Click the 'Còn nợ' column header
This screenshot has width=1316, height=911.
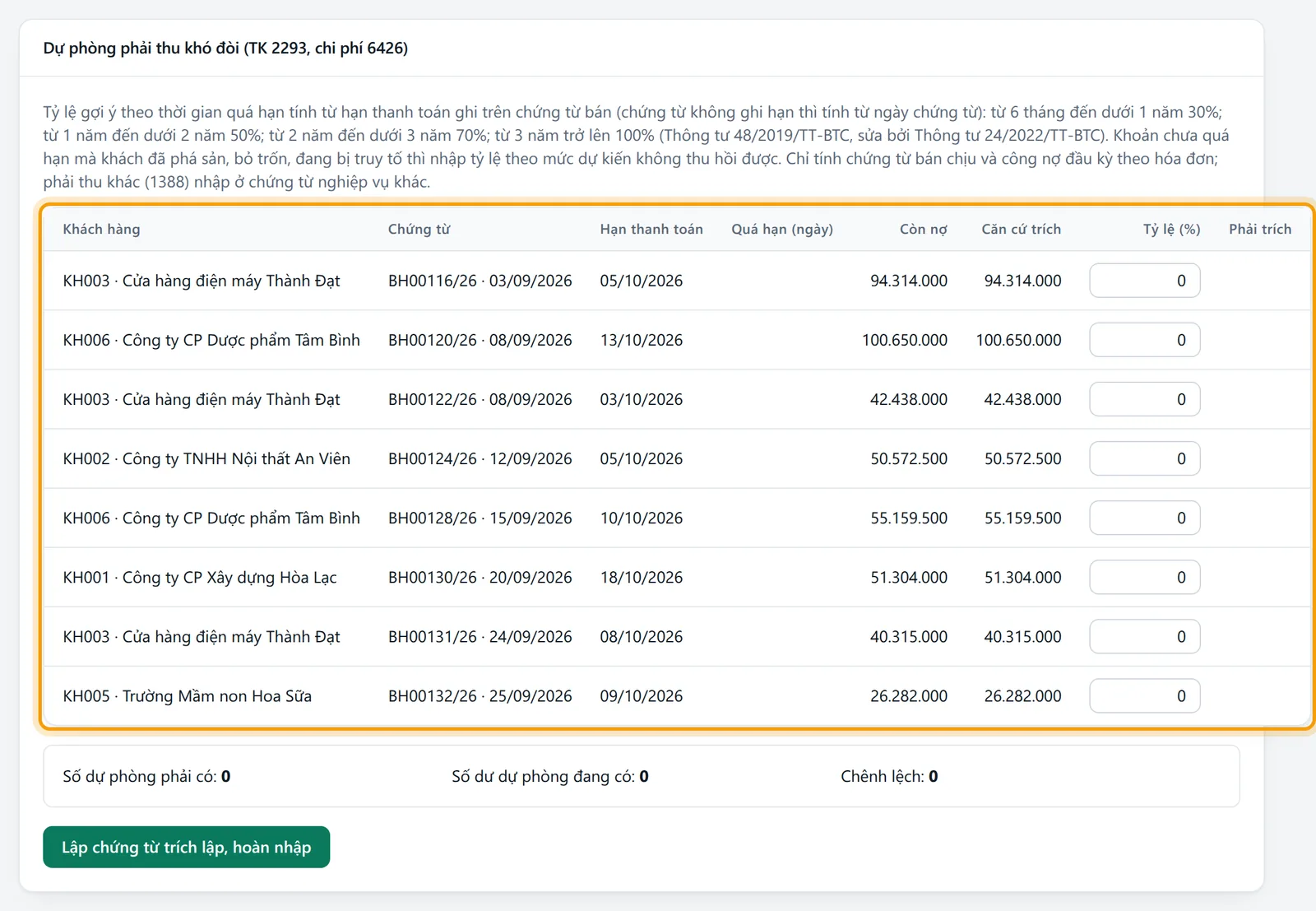click(x=923, y=229)
